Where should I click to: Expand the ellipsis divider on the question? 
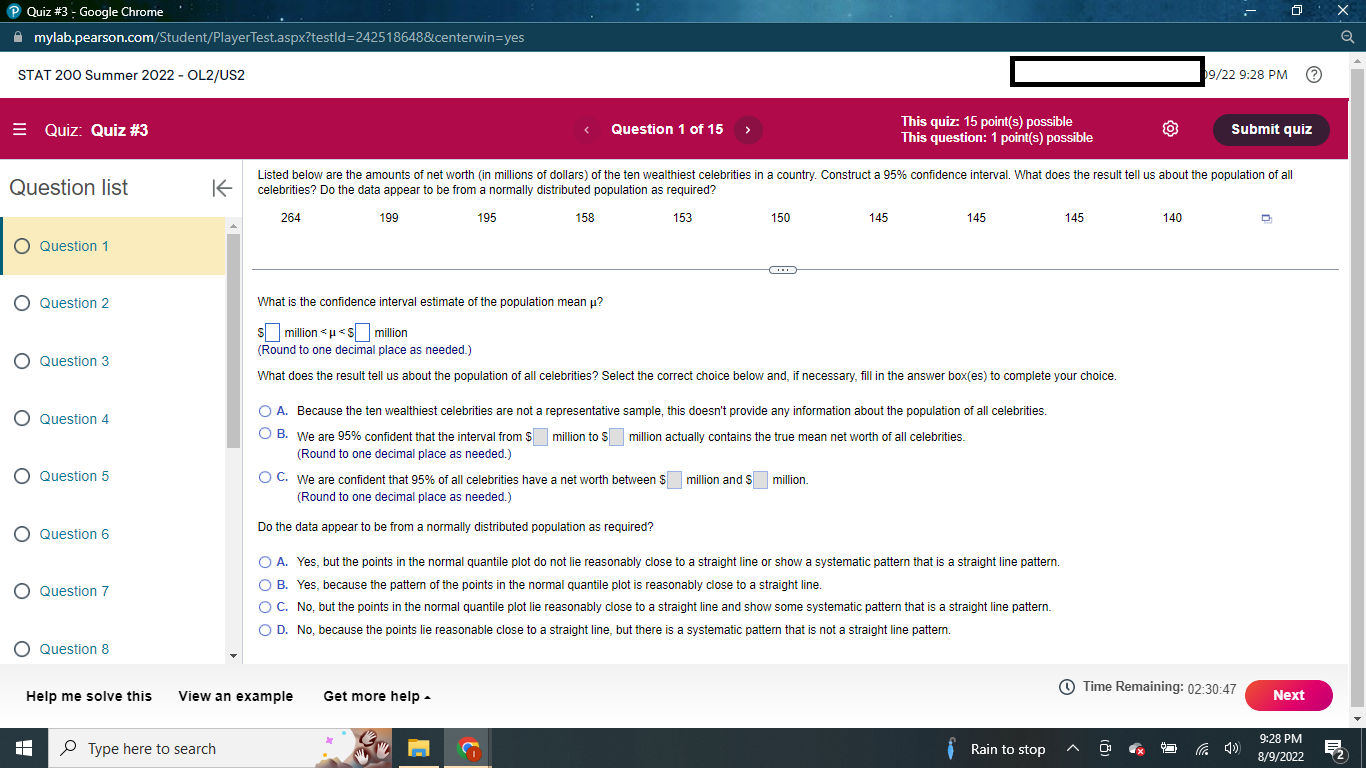[783, 269]
